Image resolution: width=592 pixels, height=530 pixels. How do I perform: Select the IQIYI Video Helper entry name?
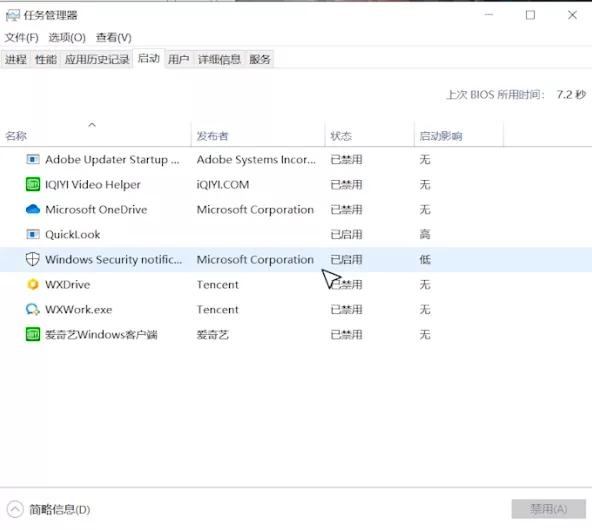click(x=93, y=185)
